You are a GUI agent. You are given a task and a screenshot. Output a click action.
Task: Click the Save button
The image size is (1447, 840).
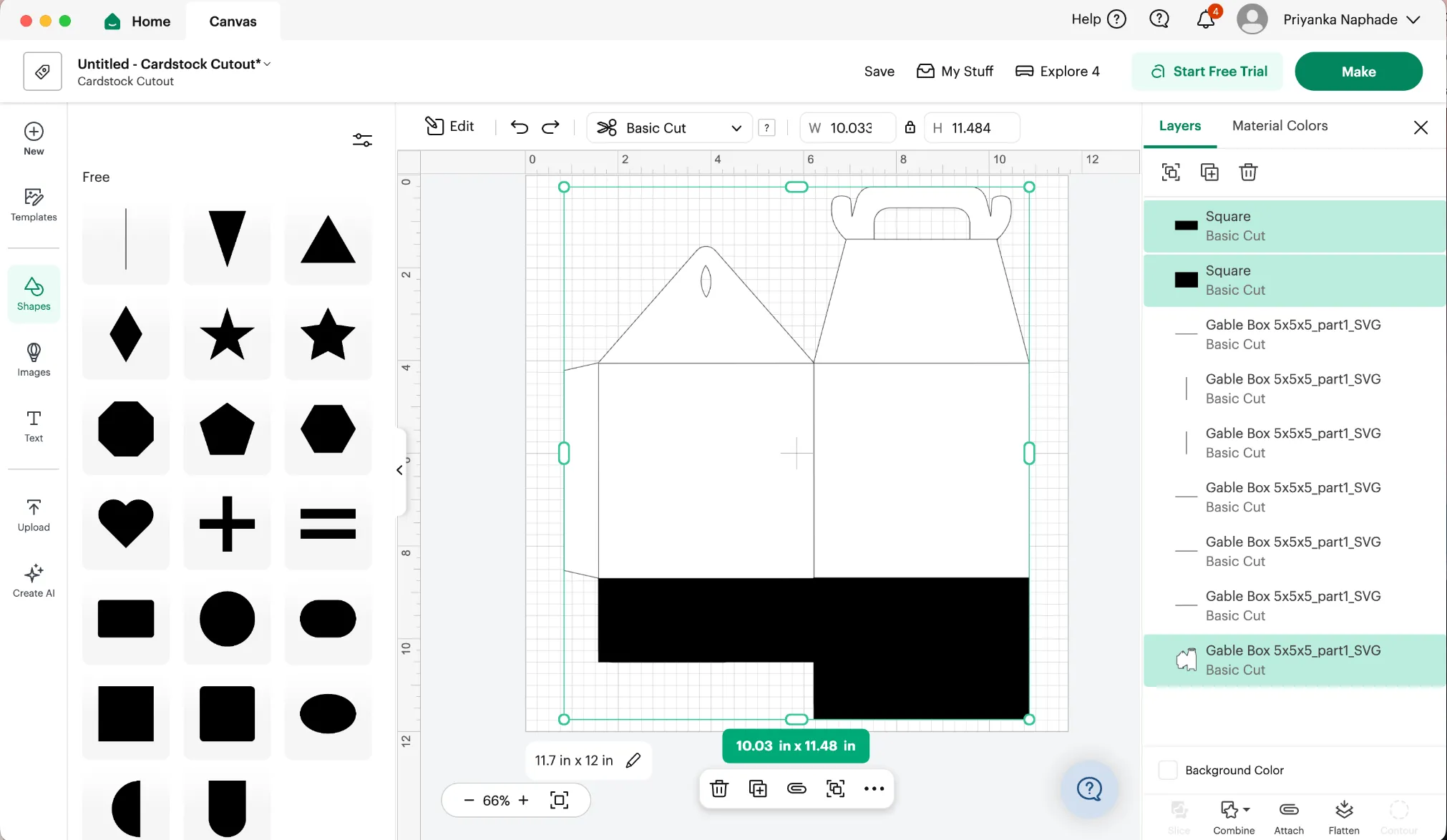(879, 72)
